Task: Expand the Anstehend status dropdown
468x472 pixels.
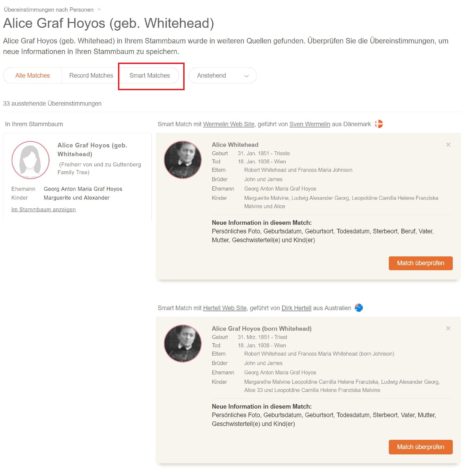Action: 223,76
